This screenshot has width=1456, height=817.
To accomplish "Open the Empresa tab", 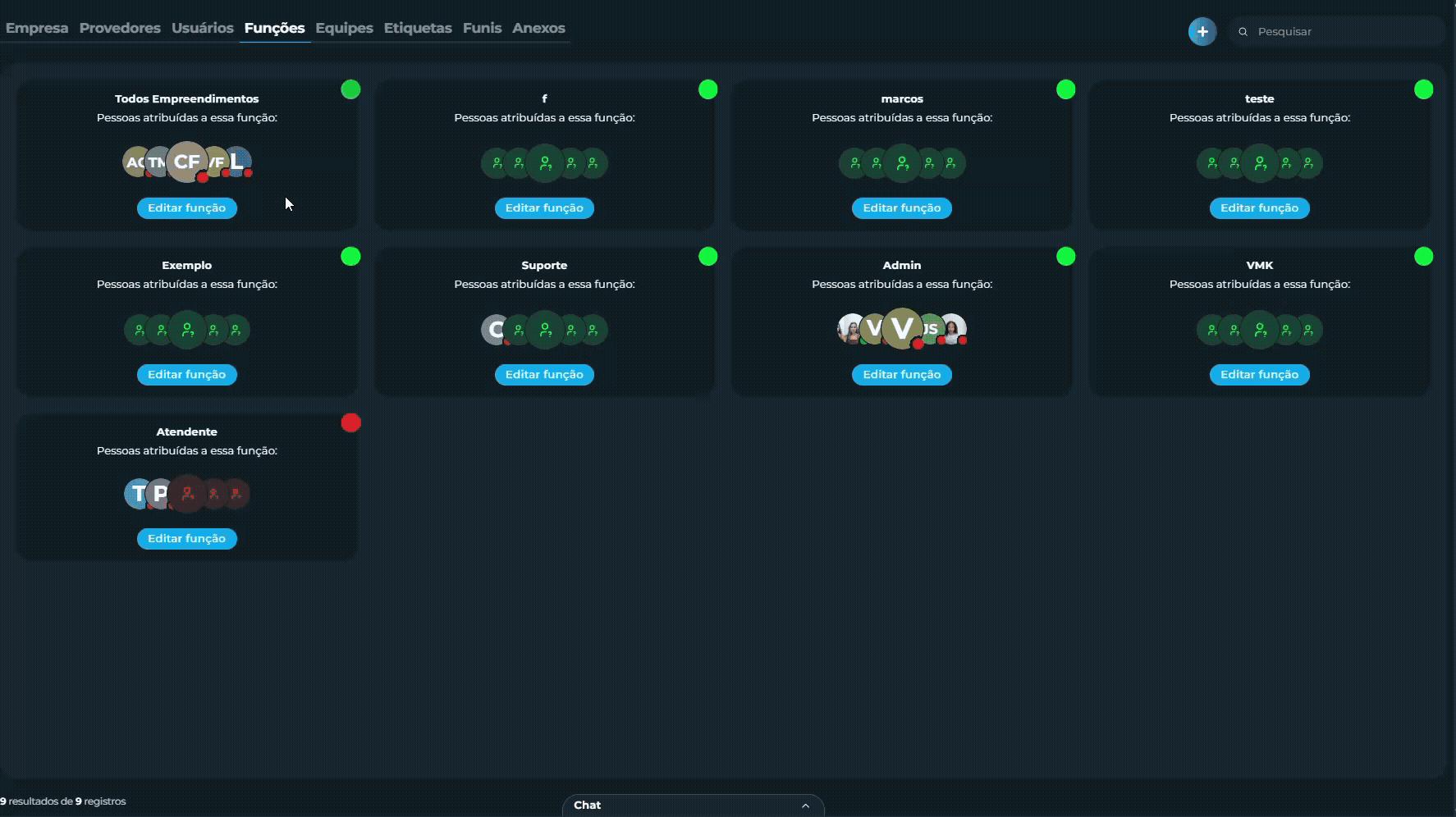I will click(x=37, y=28).
